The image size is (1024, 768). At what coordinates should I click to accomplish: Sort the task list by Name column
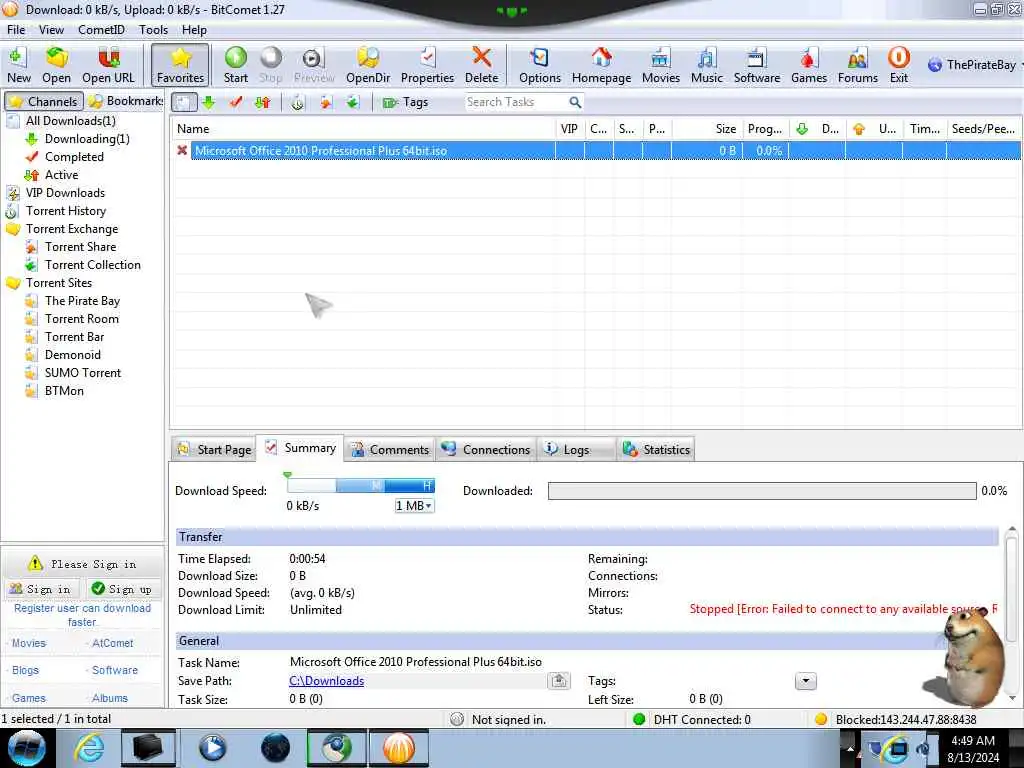tap(364, 129)
